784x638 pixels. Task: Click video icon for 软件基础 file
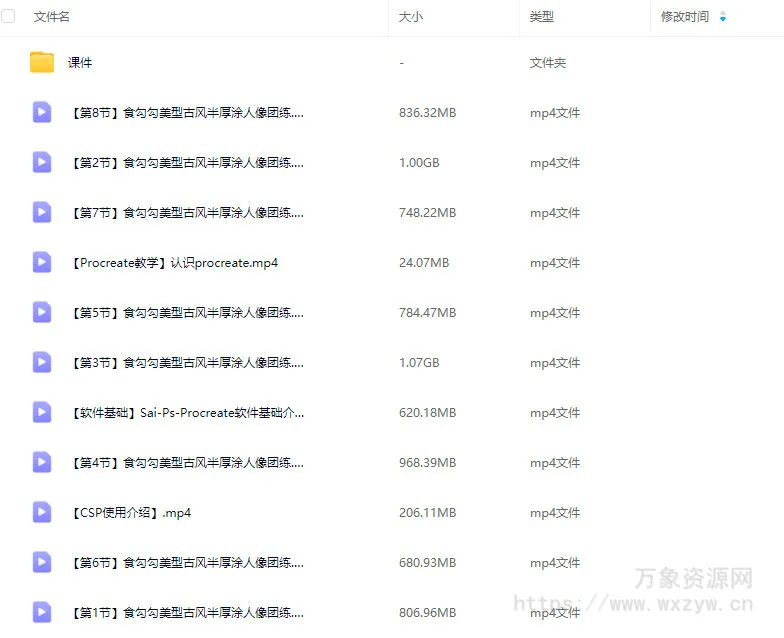(42, 412)
